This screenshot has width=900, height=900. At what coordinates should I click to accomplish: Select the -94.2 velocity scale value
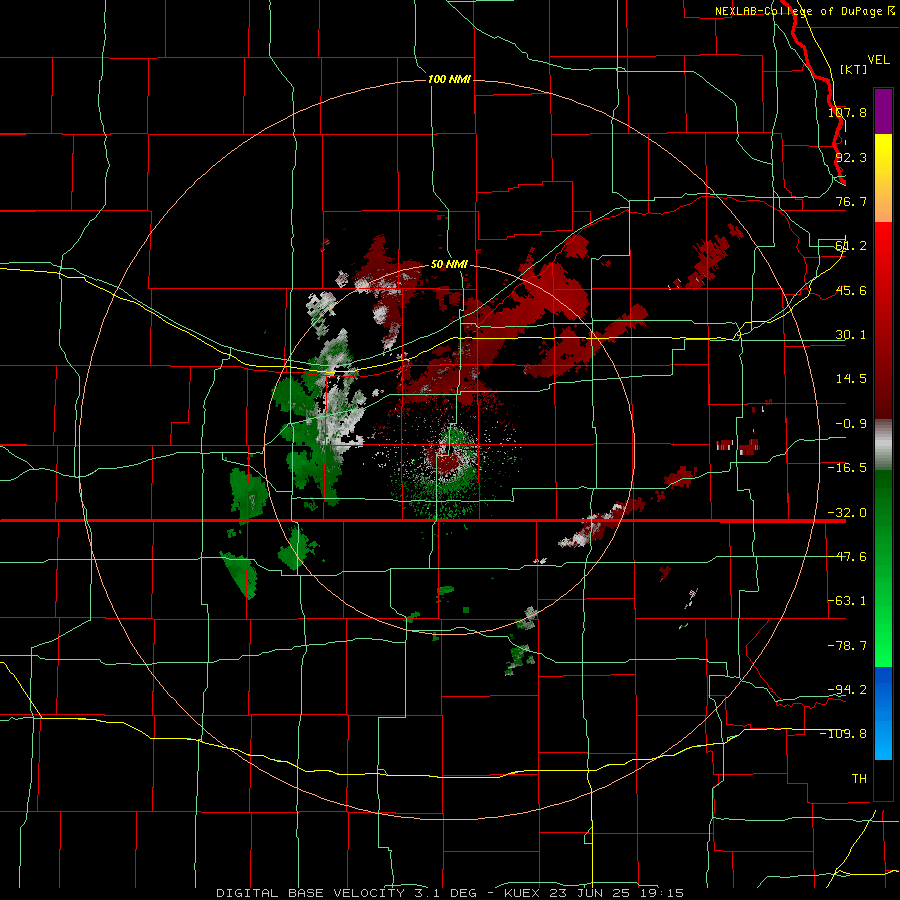[847, 689]
